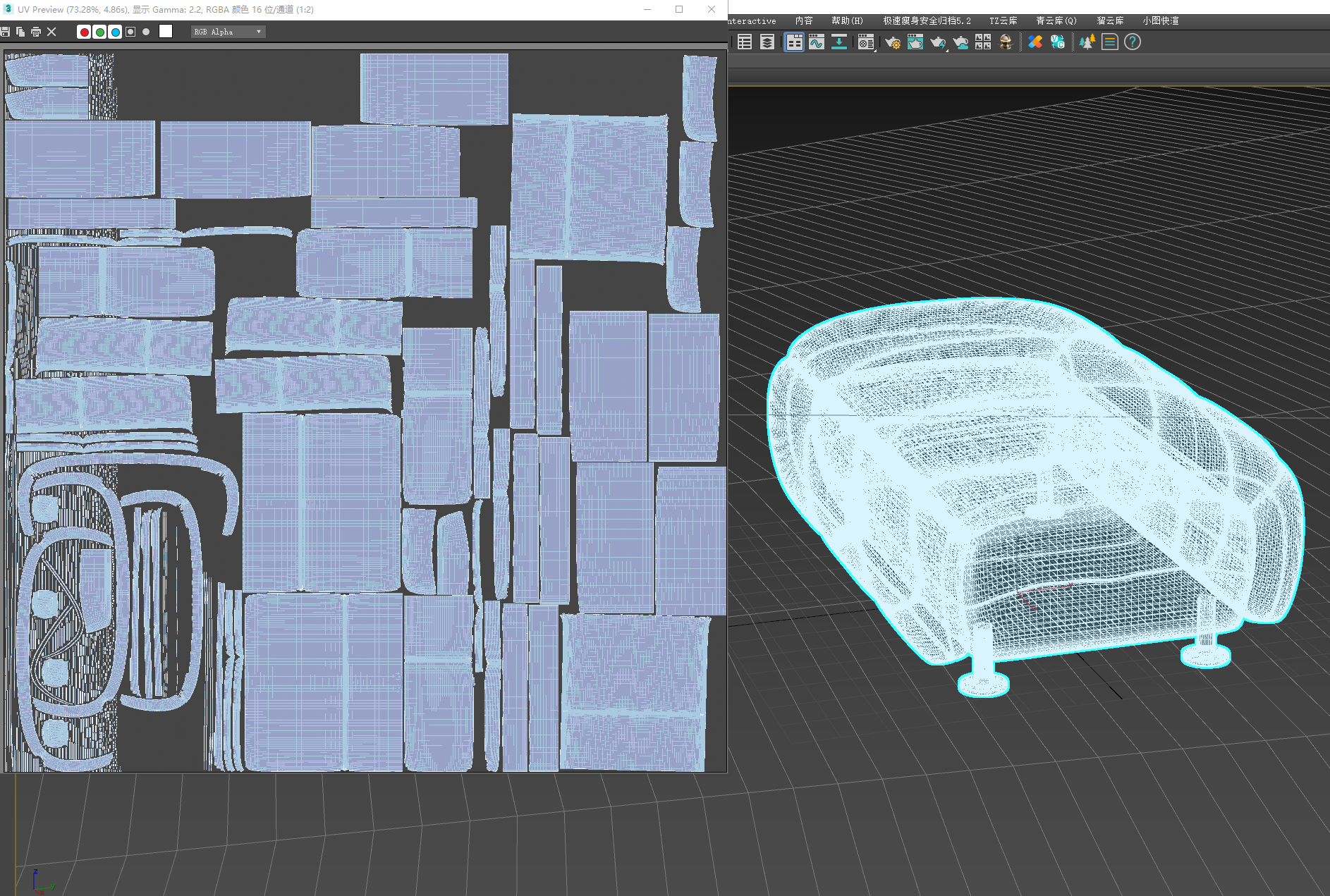Enable the alpha channel display button

[130, 32]
